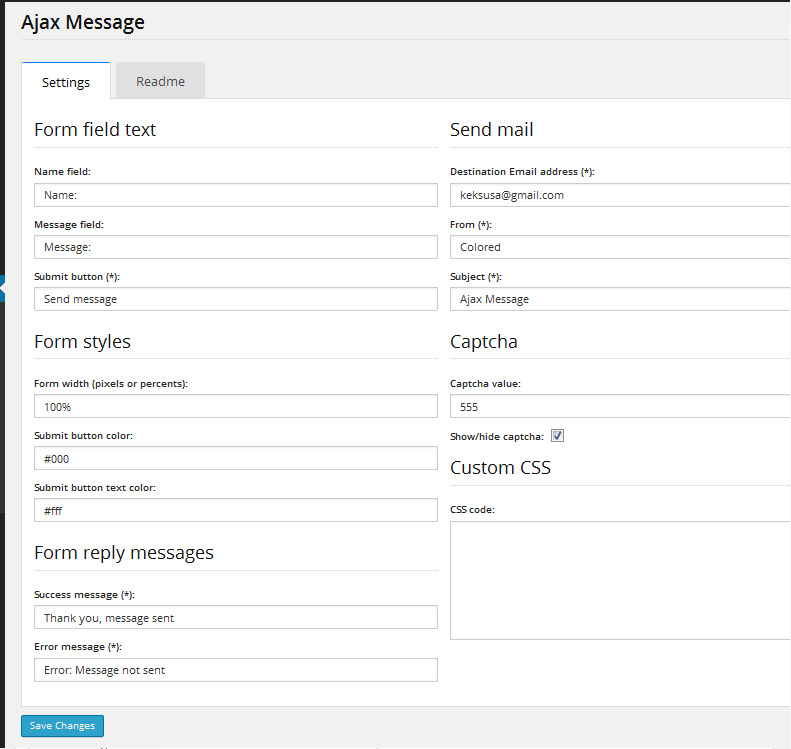Edit the Captcha value field
The width and height of the screenshot is (791, 749).
pyautogui.click(x=620, y=407)
